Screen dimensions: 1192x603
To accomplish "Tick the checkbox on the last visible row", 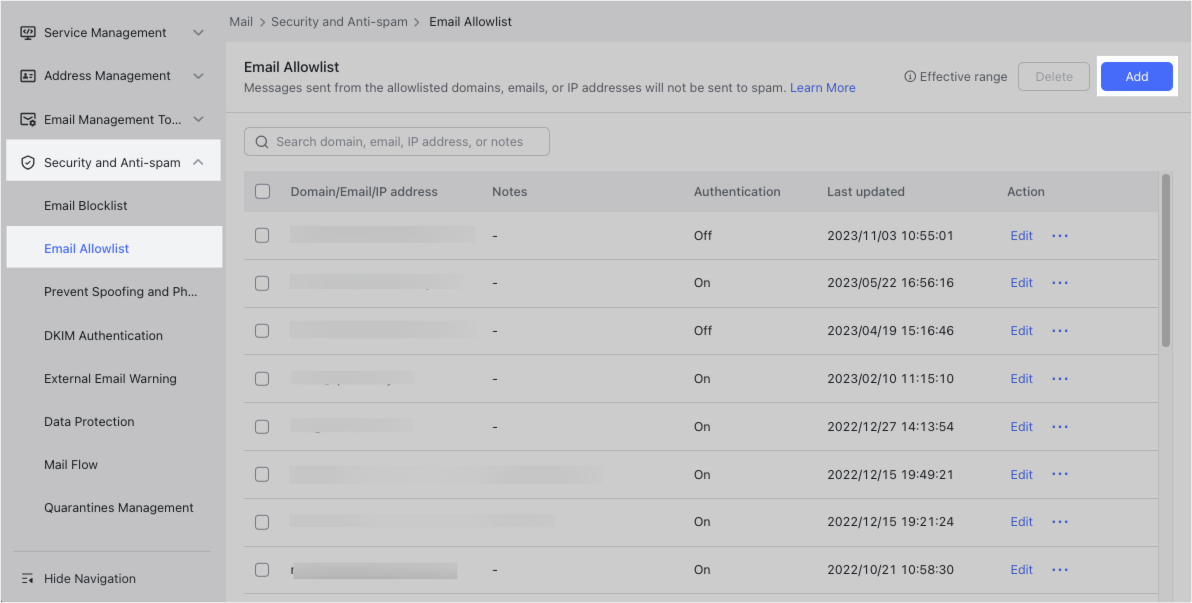I will coord(262,569).
